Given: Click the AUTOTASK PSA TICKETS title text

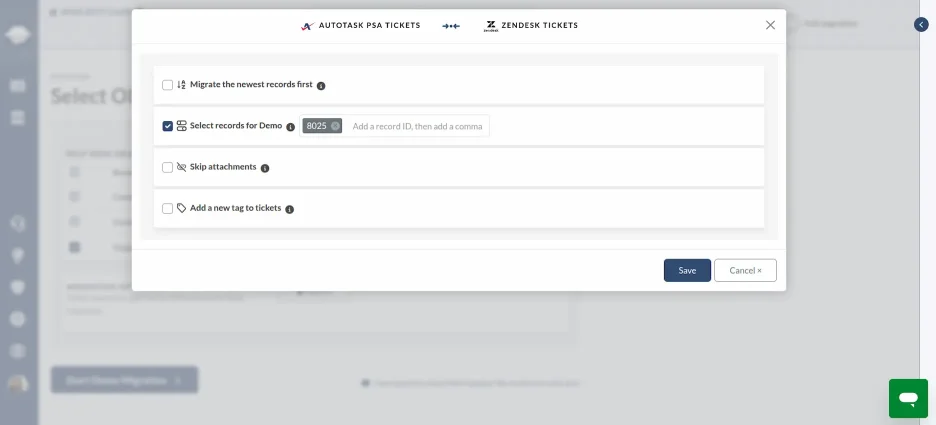Looking at the screenshot, I should pos(370,26).
